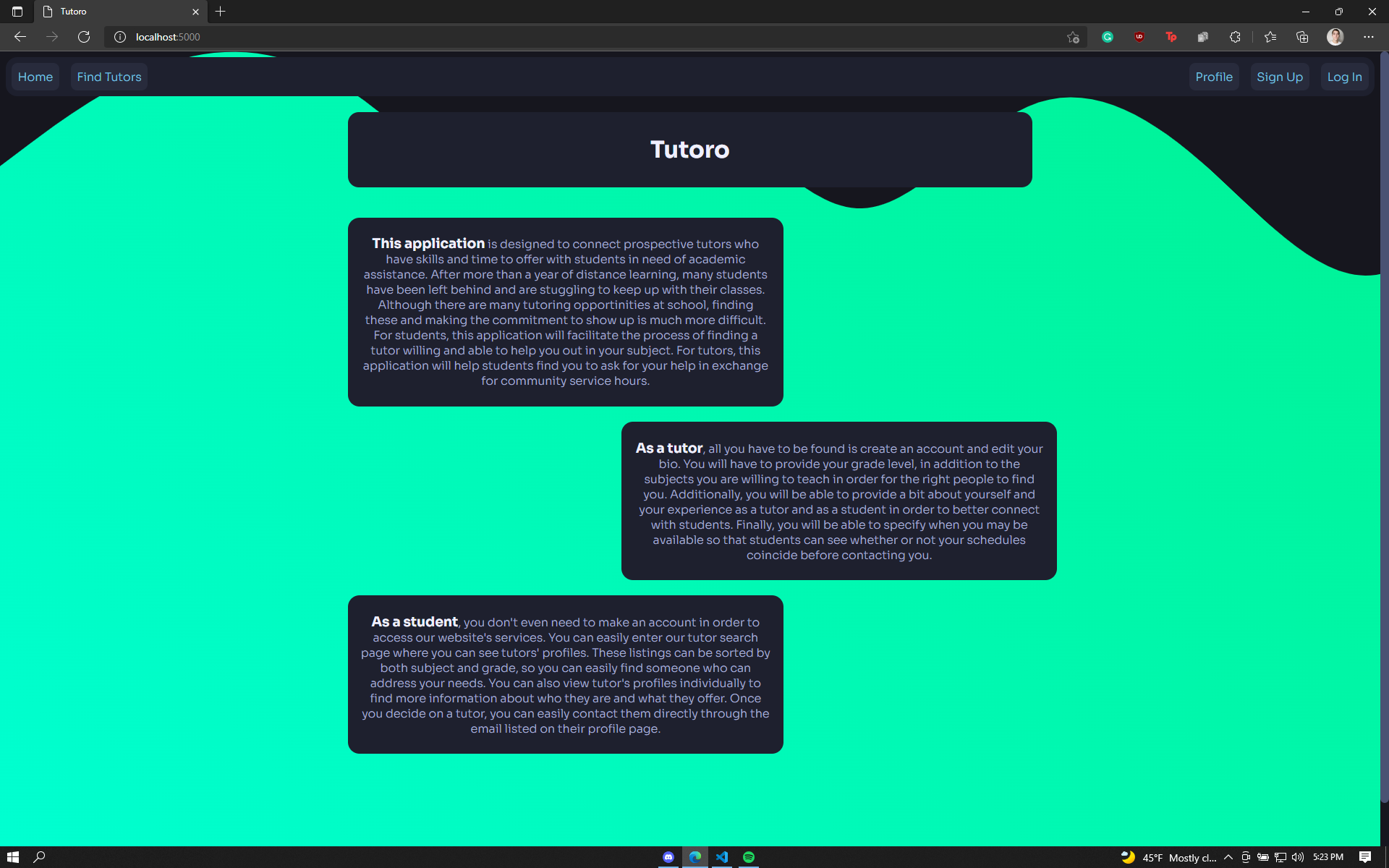Open tab actions menu button
The width and height of the screenshot is (1389, 868).
coord(17,12)
